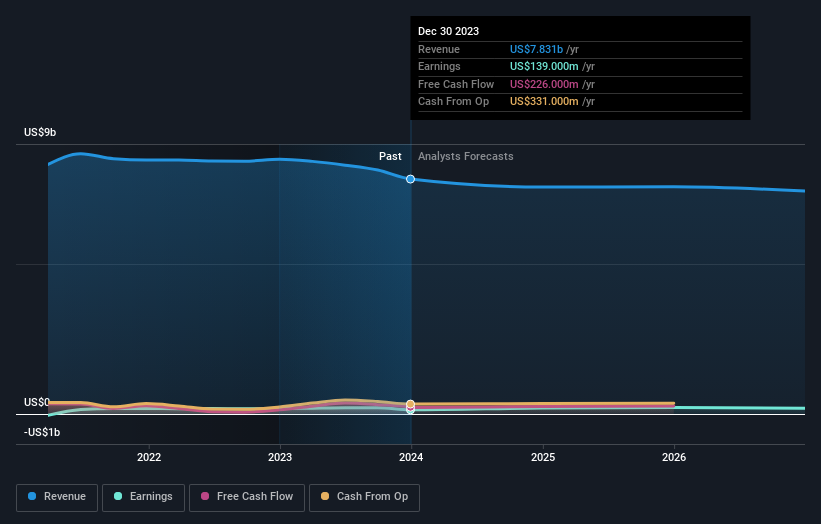Click the US$9b y-axis label
The height and width of the screenshot is (524, 821).
click(40, 132)
